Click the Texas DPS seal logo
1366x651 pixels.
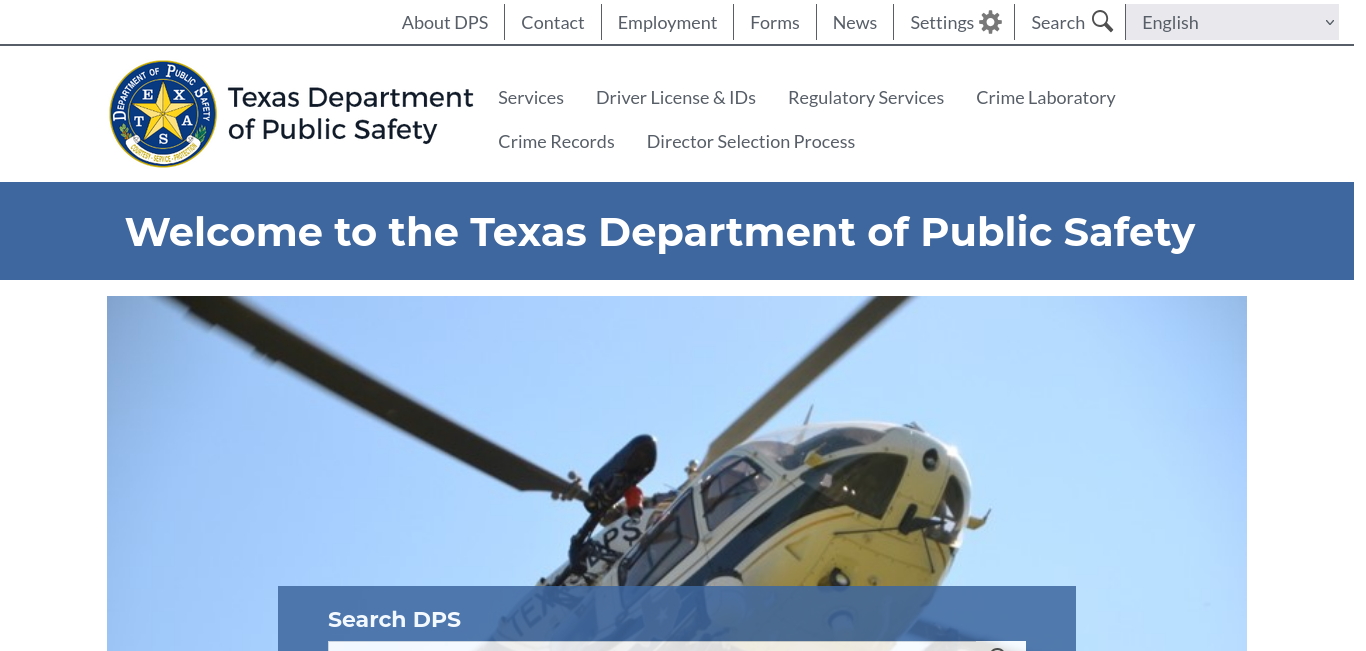tap(163, 113)
